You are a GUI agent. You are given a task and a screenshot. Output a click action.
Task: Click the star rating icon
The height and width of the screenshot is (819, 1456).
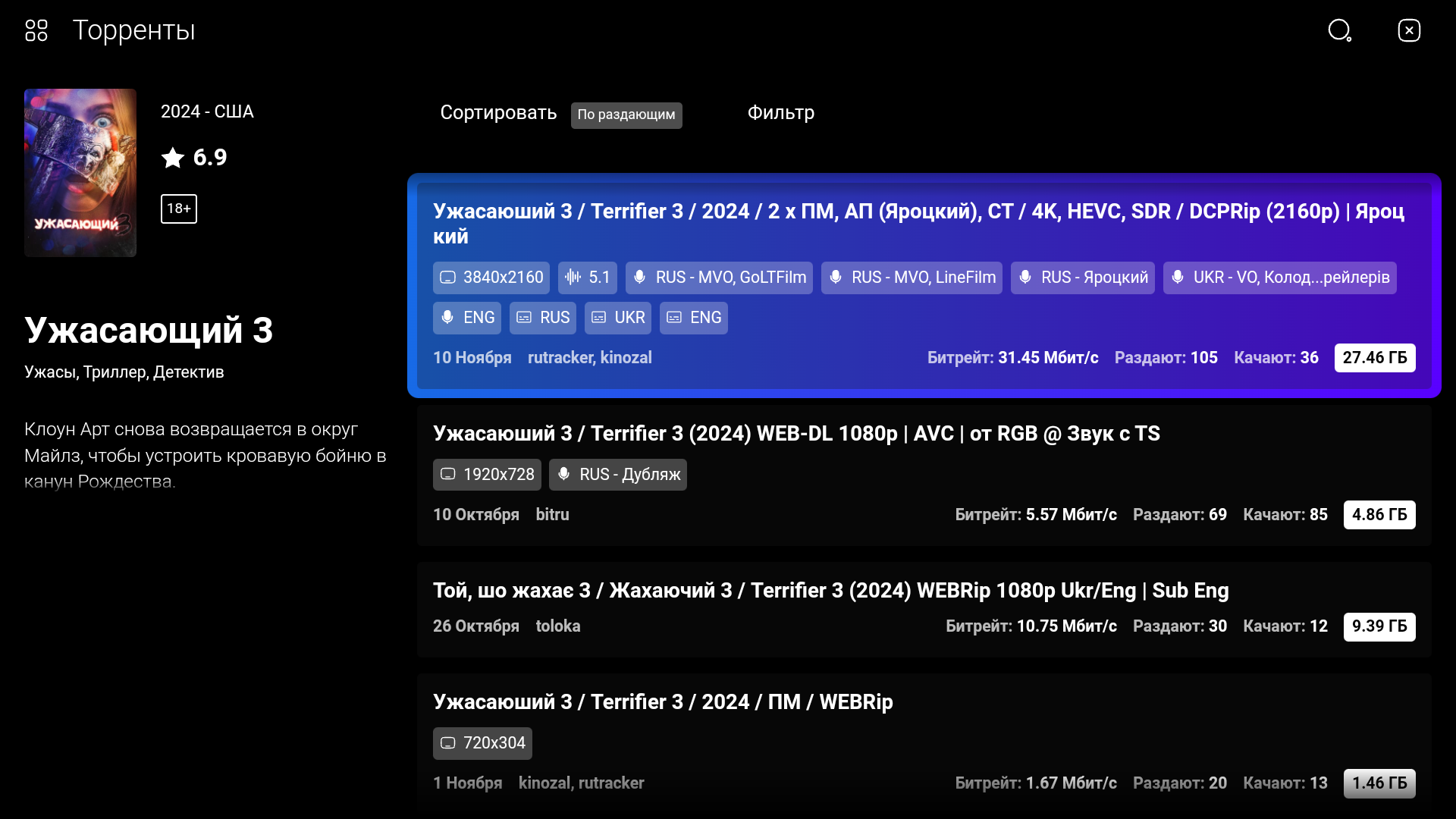[173, 158]
